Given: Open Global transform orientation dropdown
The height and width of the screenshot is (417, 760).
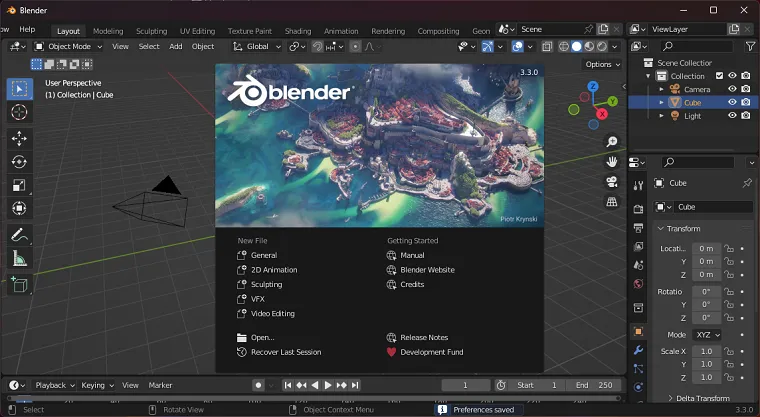Looking at the screenshot, I should click(257, 47).
